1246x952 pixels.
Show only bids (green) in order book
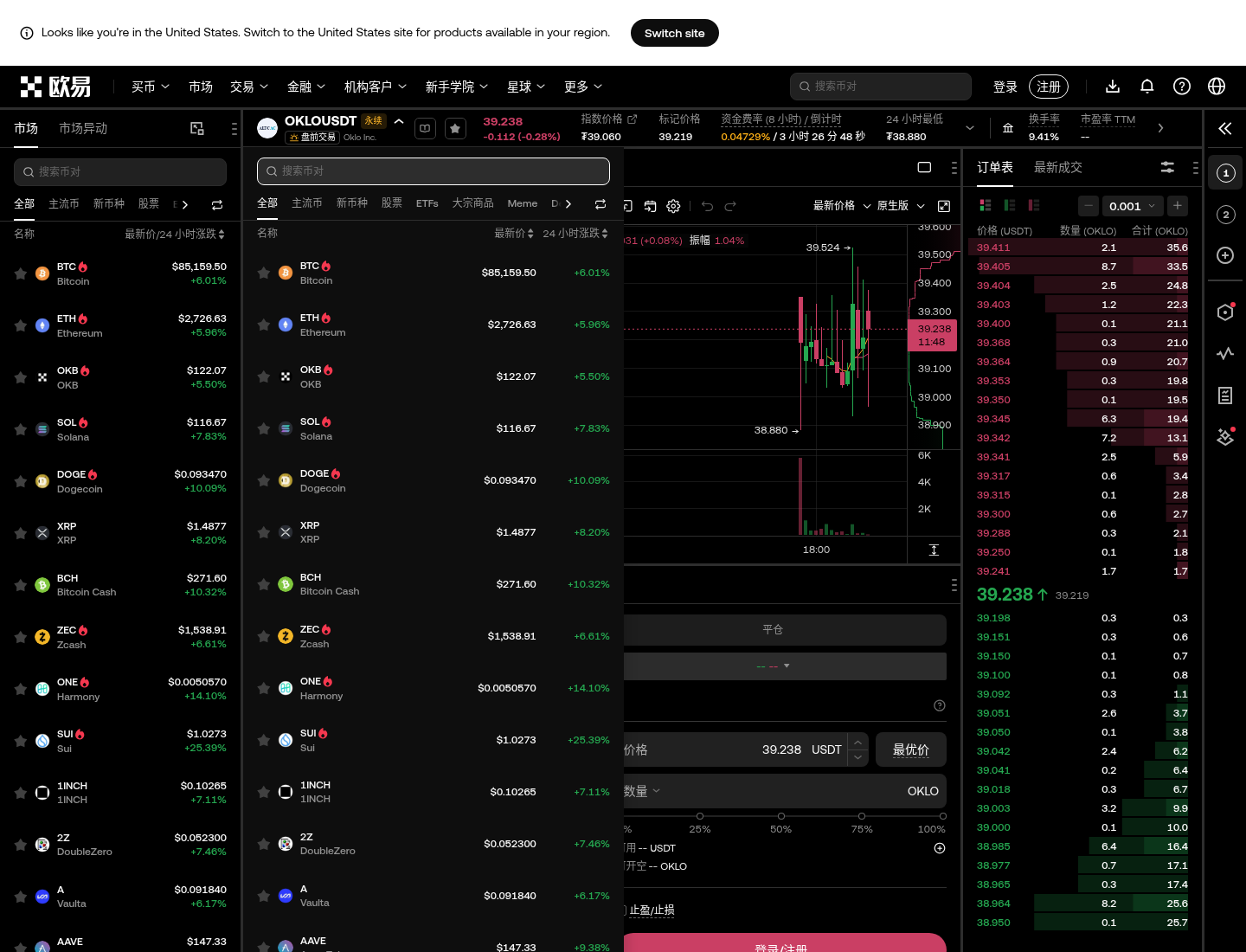click(1009, 205)
